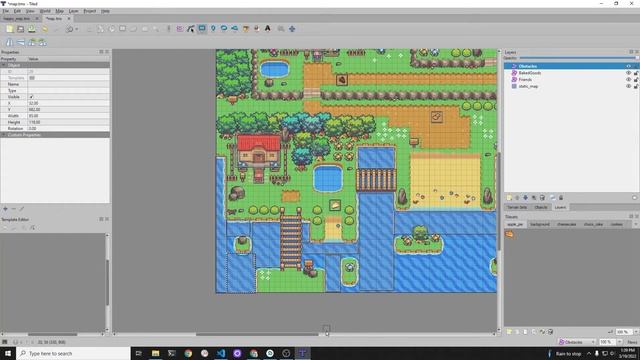The height and width of the screenshot is (360, 640).
Task: Click the Open file icon in toolbar
Action: (x=20, y=29)
